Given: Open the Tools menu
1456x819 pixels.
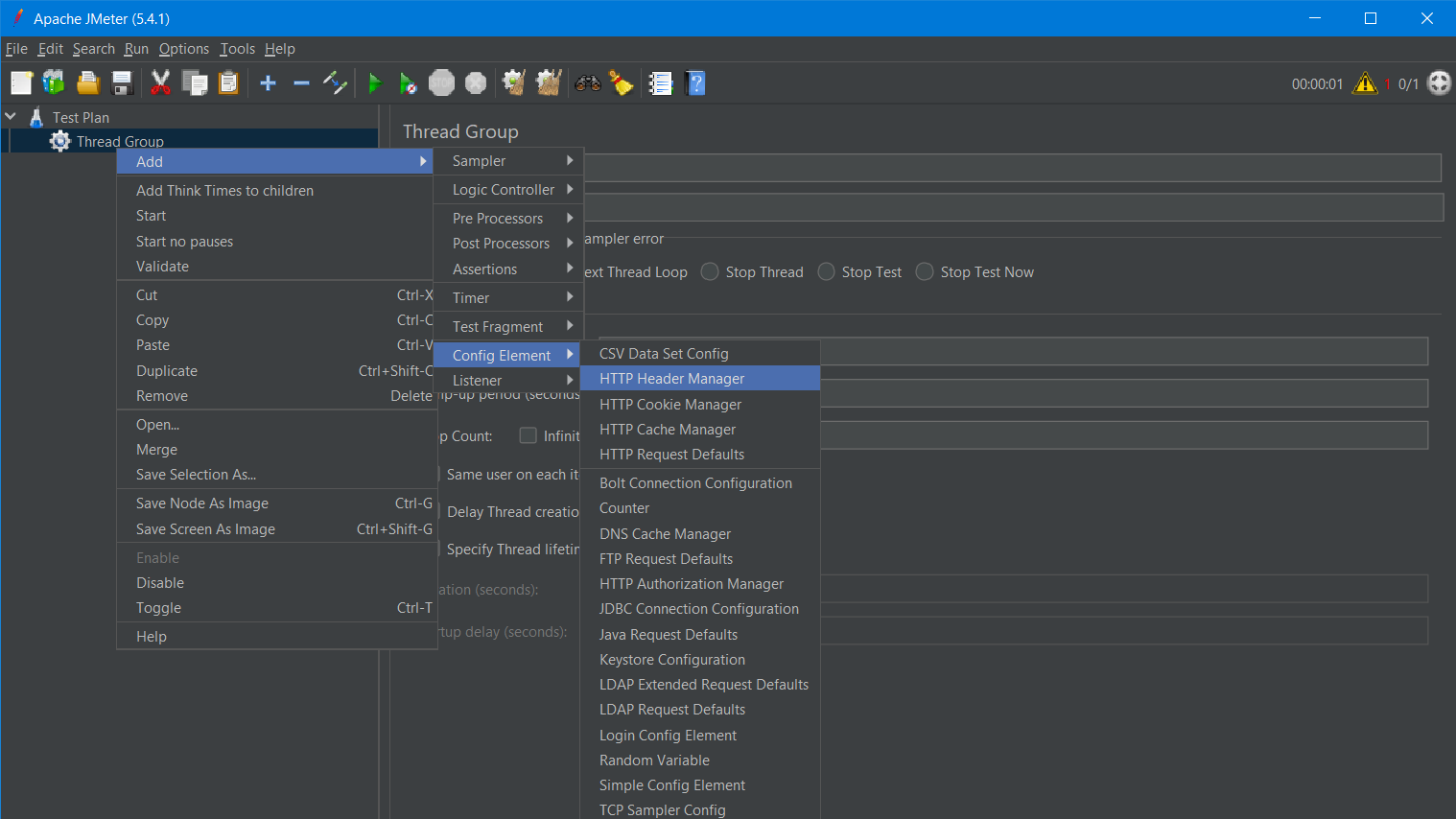Looking at the screenshot, I should (x=238, y=49).
